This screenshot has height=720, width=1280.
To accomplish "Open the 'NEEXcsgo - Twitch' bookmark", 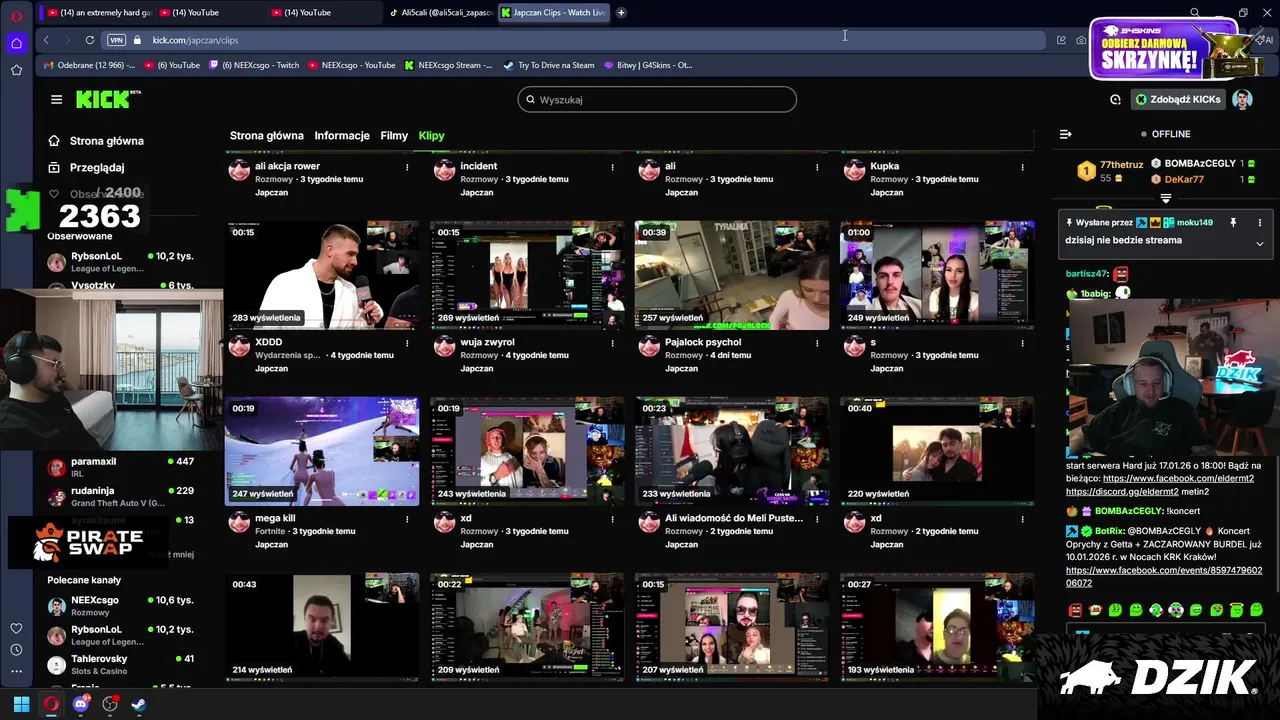I will [x=253, y=65].
